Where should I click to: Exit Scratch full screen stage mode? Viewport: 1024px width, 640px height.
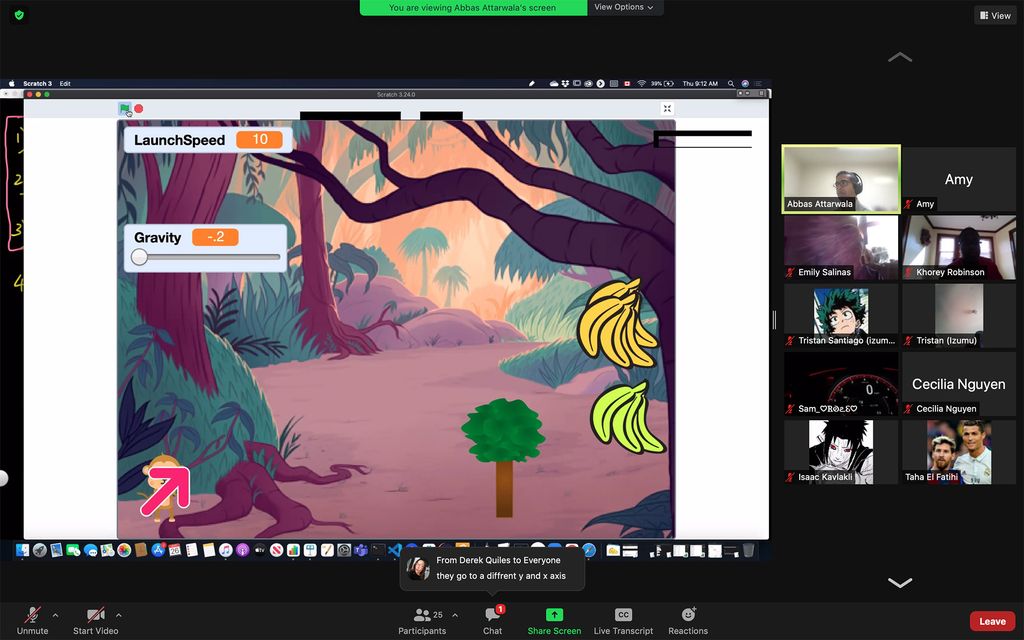pyautogui.click(x=667, y=108)
